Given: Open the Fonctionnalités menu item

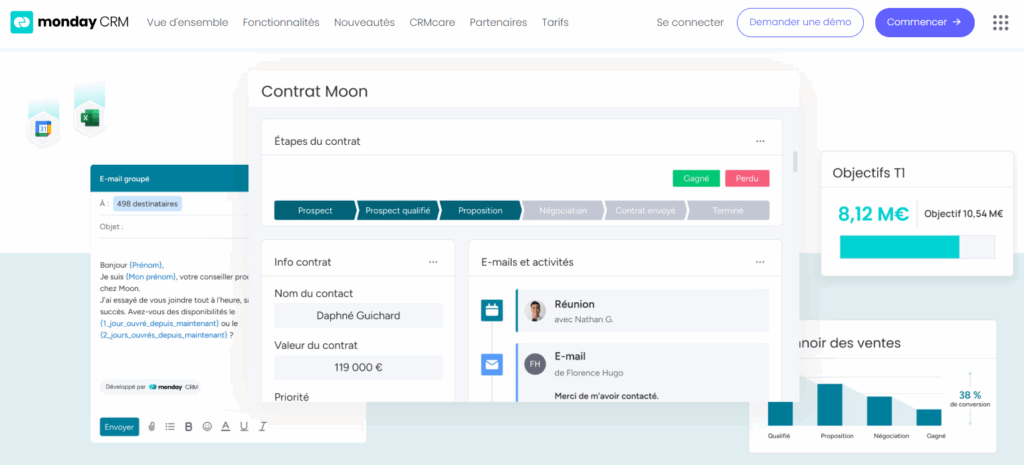Looking at the screenshot, I should point(281,22).
